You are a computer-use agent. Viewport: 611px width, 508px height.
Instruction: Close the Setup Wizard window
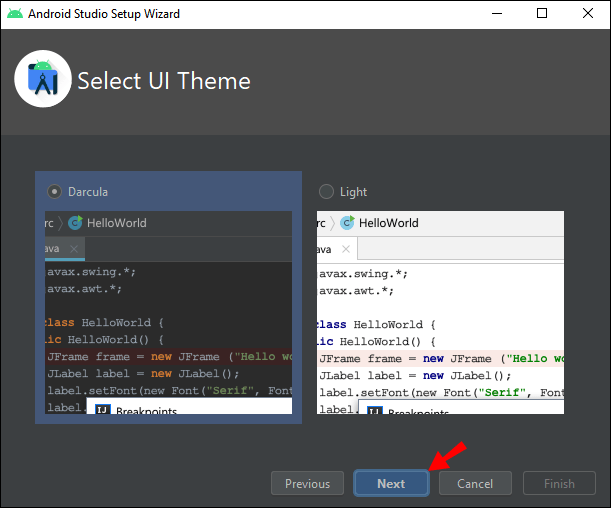(588, 14)
